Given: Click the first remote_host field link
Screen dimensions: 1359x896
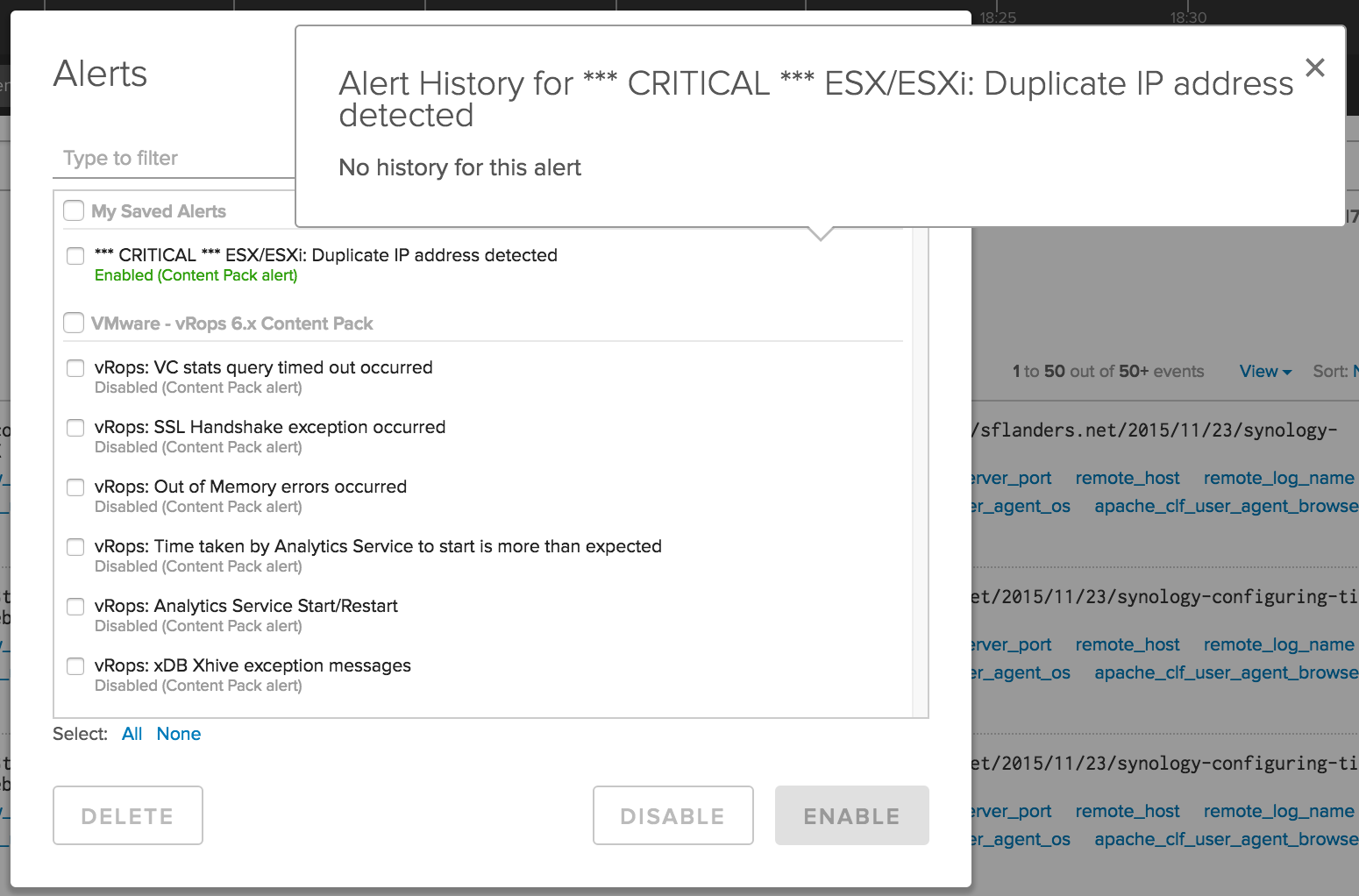Looking at the screenshot, I should 1127,478.
